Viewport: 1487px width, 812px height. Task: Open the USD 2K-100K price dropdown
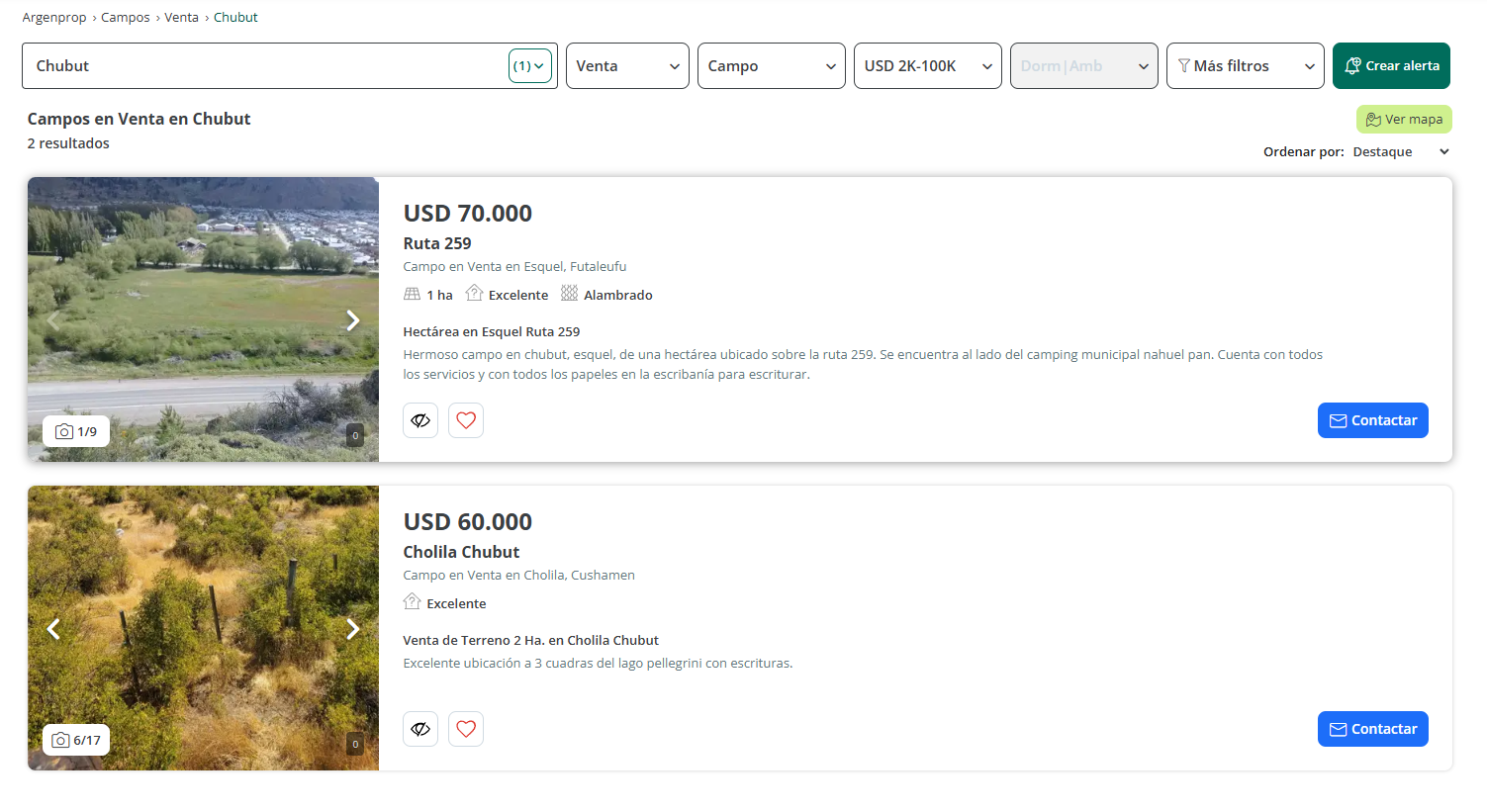[x=927, y=66]
